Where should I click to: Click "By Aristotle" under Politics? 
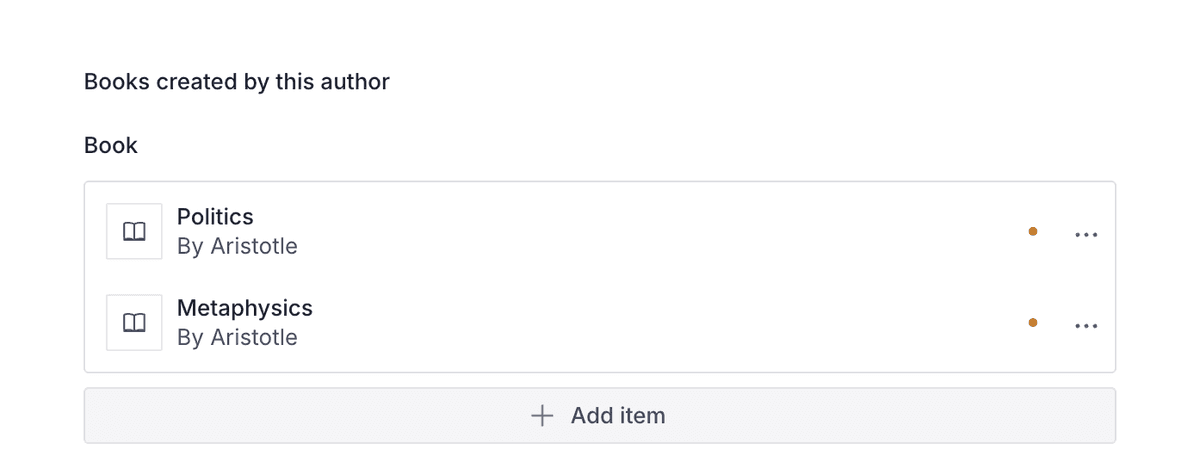coord(237,246)
